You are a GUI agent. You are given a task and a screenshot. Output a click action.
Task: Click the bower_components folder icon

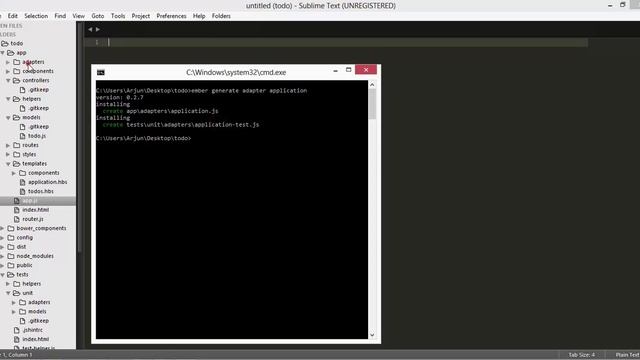pos(11,228)
